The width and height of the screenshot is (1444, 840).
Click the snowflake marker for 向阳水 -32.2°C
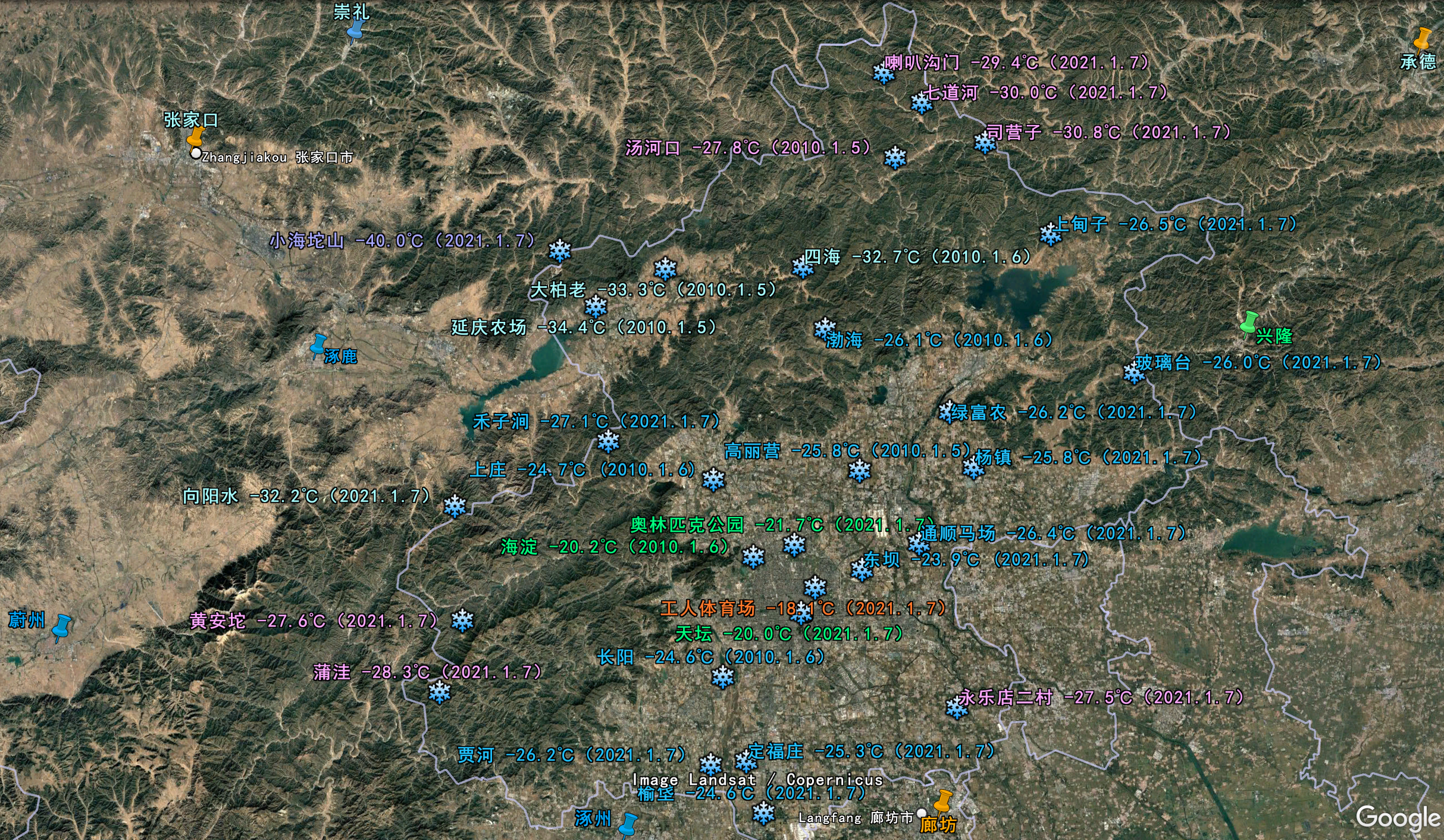point(455,506)
